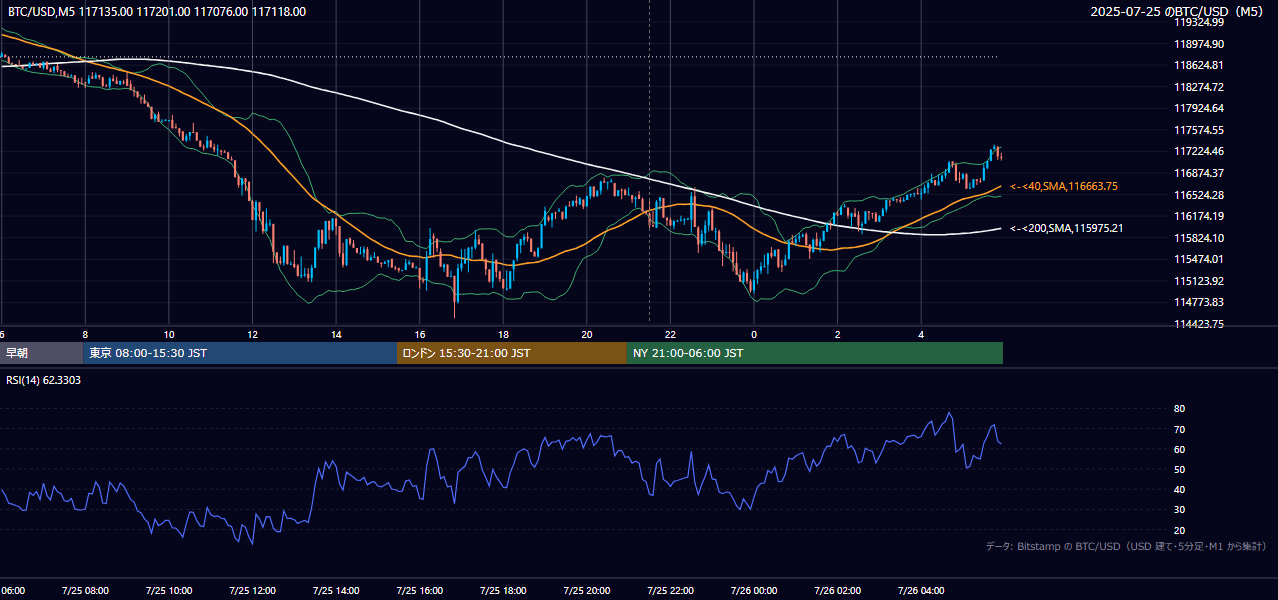Click price axis label 118274.72

pos(1199,87)
